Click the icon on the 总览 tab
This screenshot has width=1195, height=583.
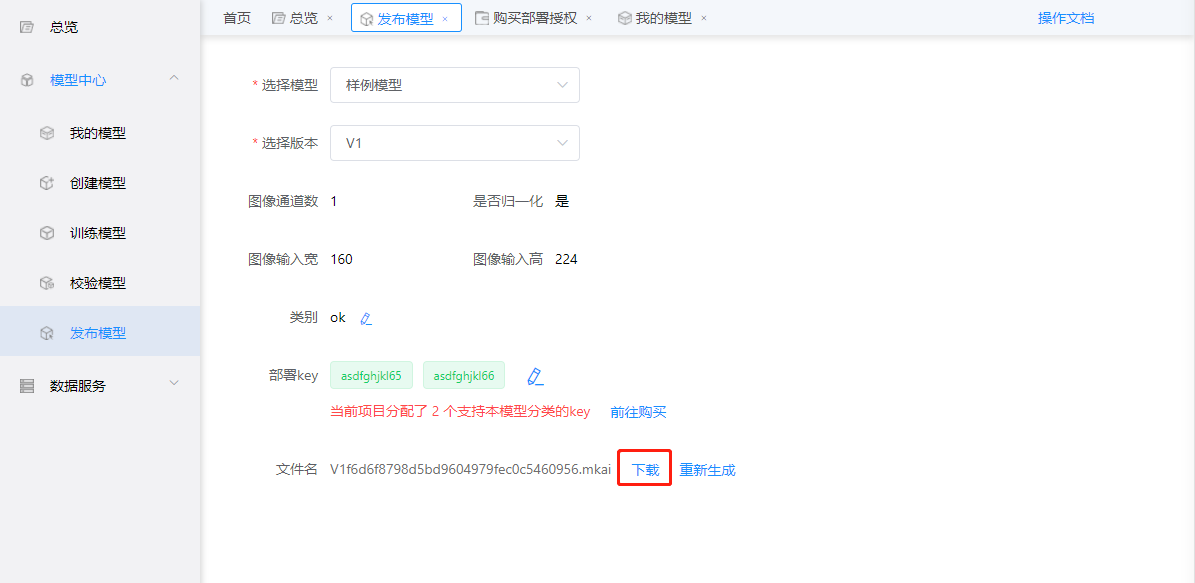(x=278, y=18)
